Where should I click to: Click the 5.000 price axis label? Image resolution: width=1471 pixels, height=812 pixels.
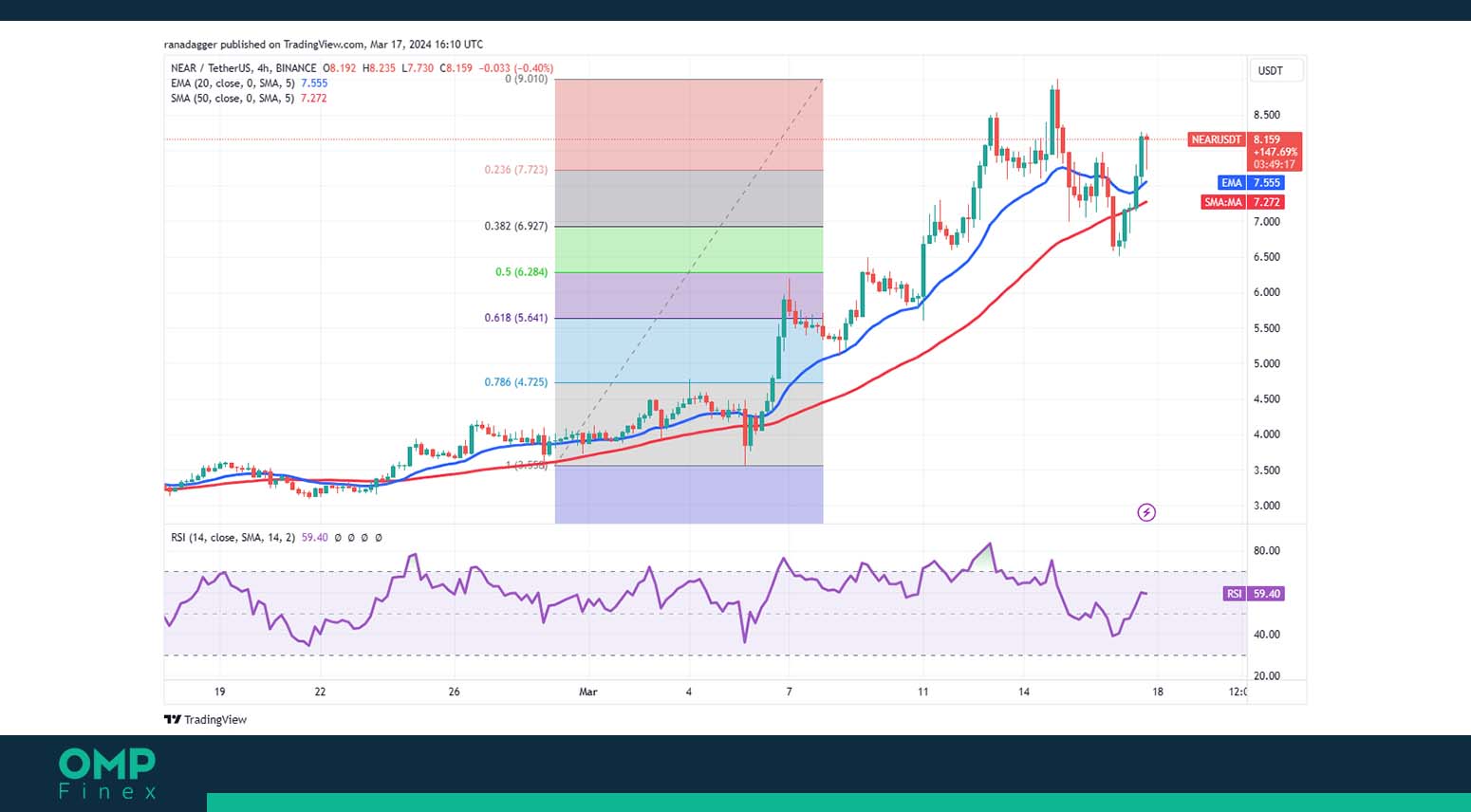pos(1267,363)
